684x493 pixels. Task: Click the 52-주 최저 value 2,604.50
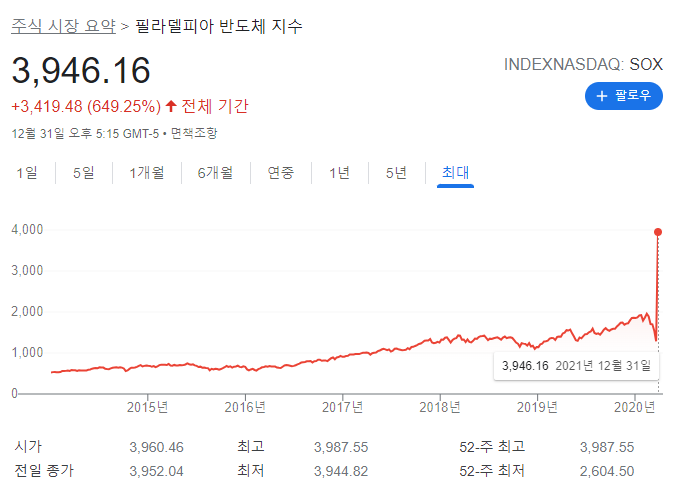pos(607,471)
